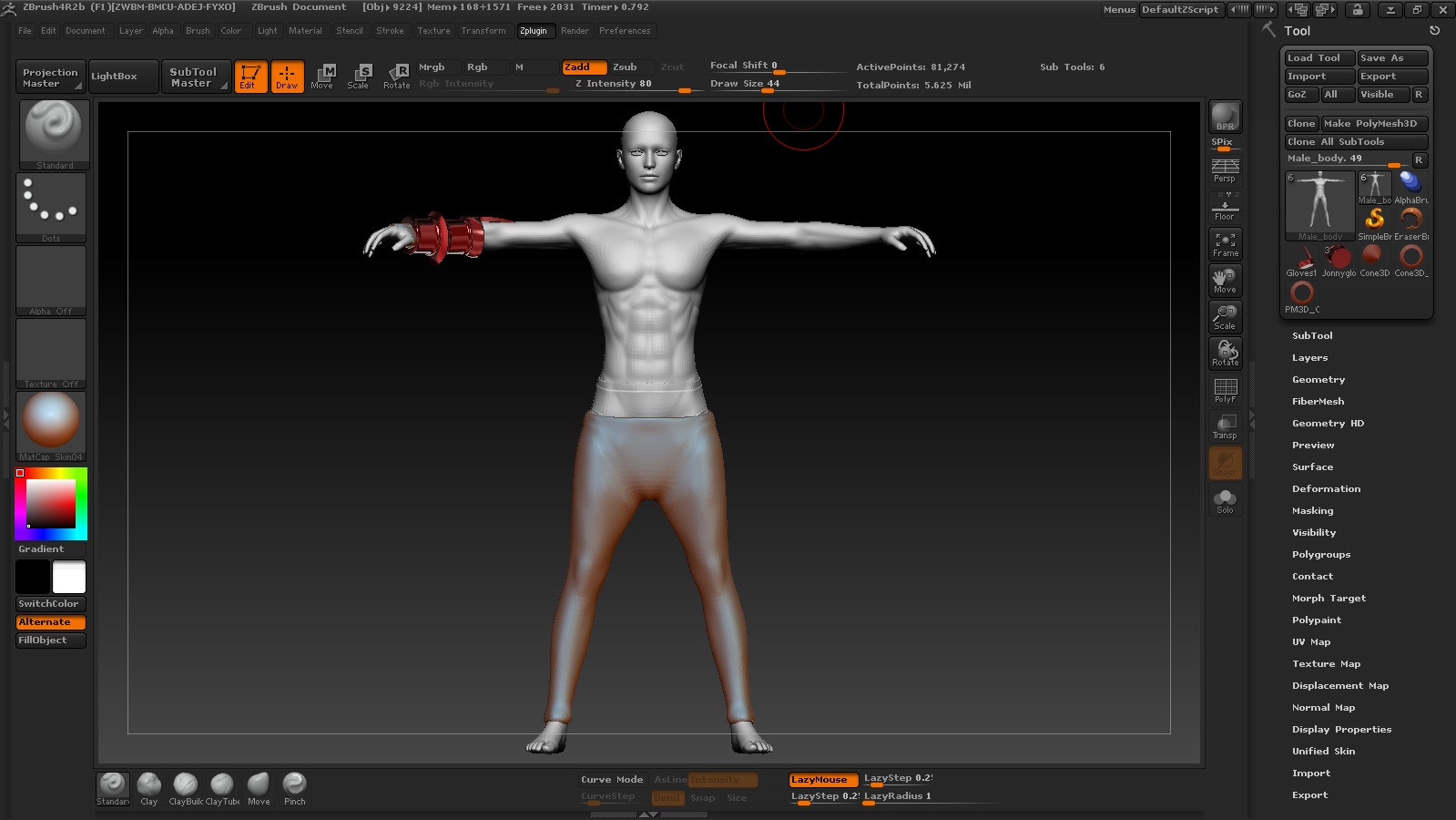Select the AlphaBrush tool icon
Viewport: 1456px width, 820px height.
pyautogui.click(x=1411, y=187)
